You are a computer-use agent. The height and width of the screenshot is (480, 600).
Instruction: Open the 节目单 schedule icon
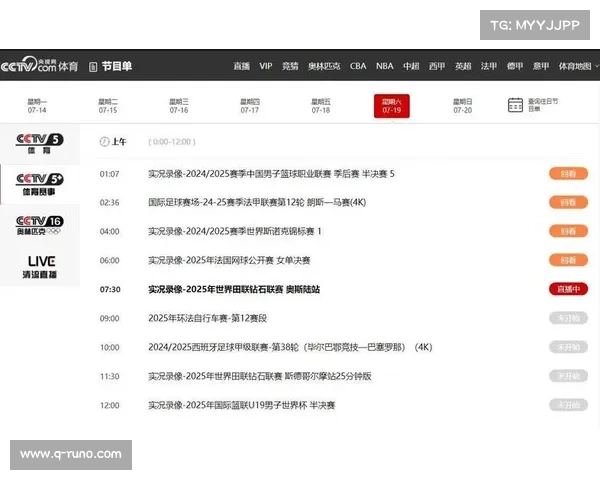(x=93, y=67)
